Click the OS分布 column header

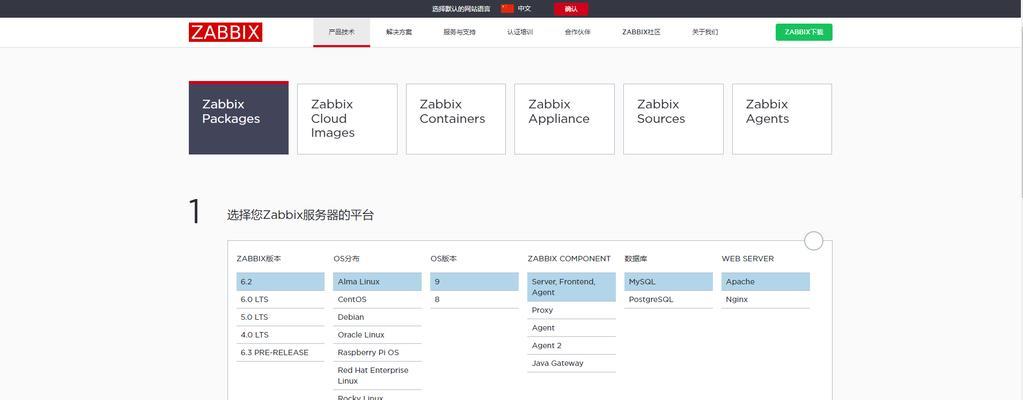click(346, 258)
